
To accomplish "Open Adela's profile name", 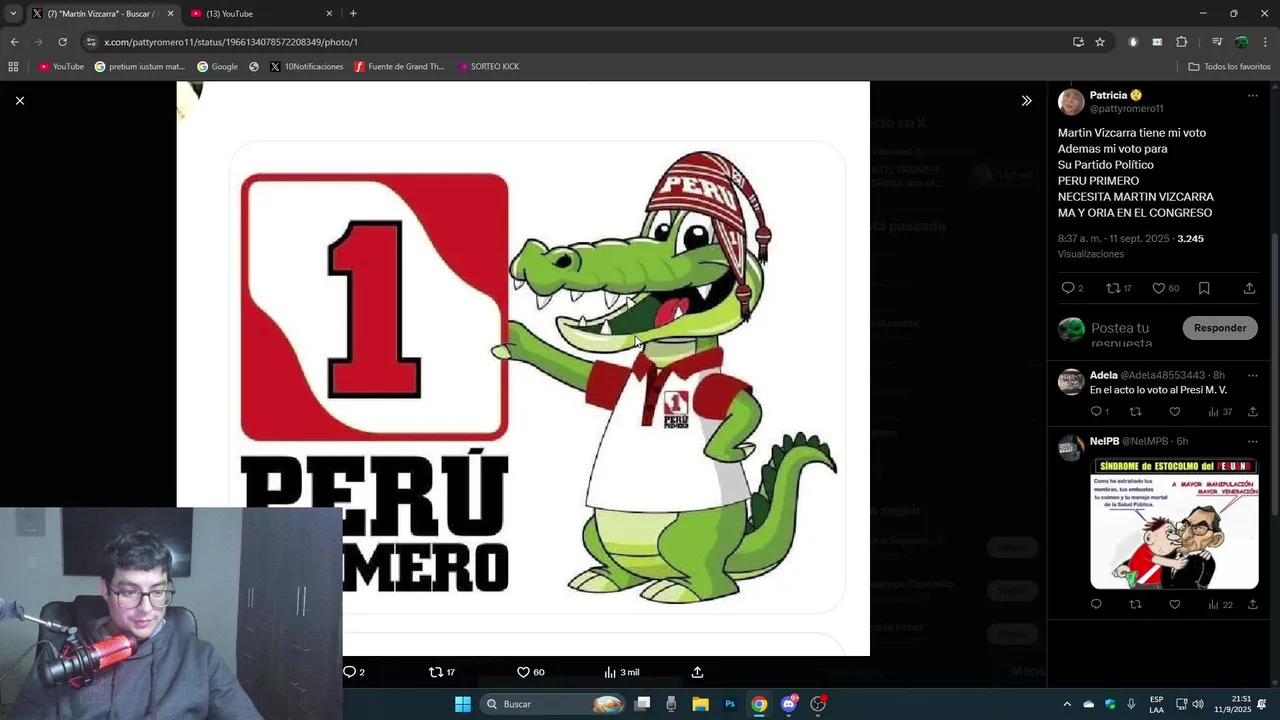I will tap(1103, 375).
